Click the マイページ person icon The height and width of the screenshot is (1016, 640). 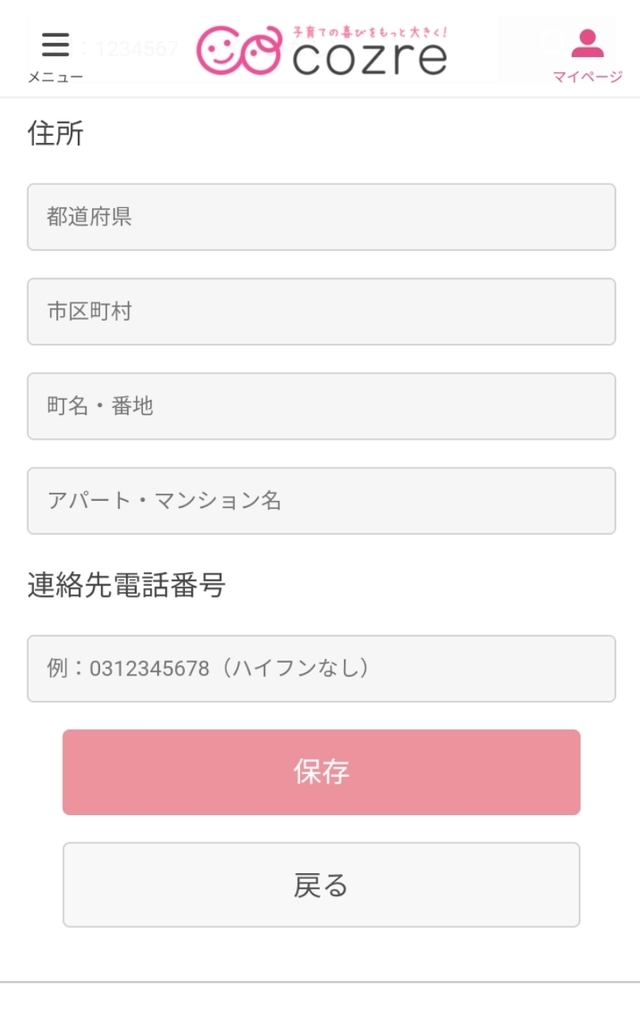pos(587,43)
